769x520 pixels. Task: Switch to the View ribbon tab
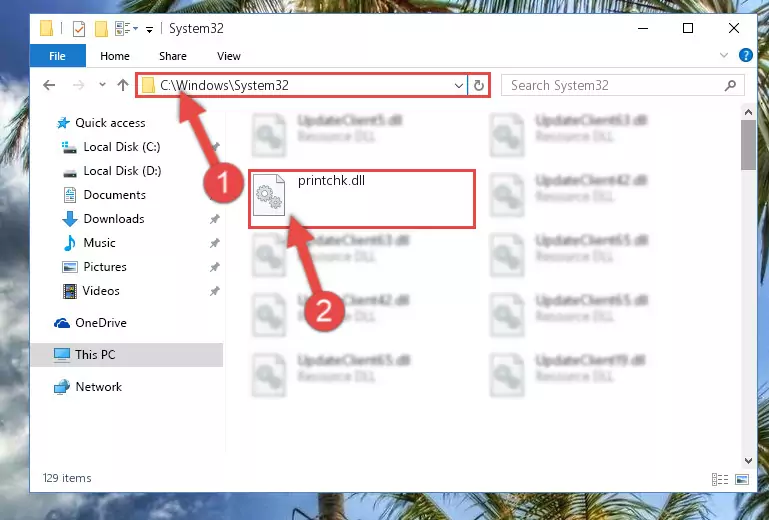pos(229,56)
